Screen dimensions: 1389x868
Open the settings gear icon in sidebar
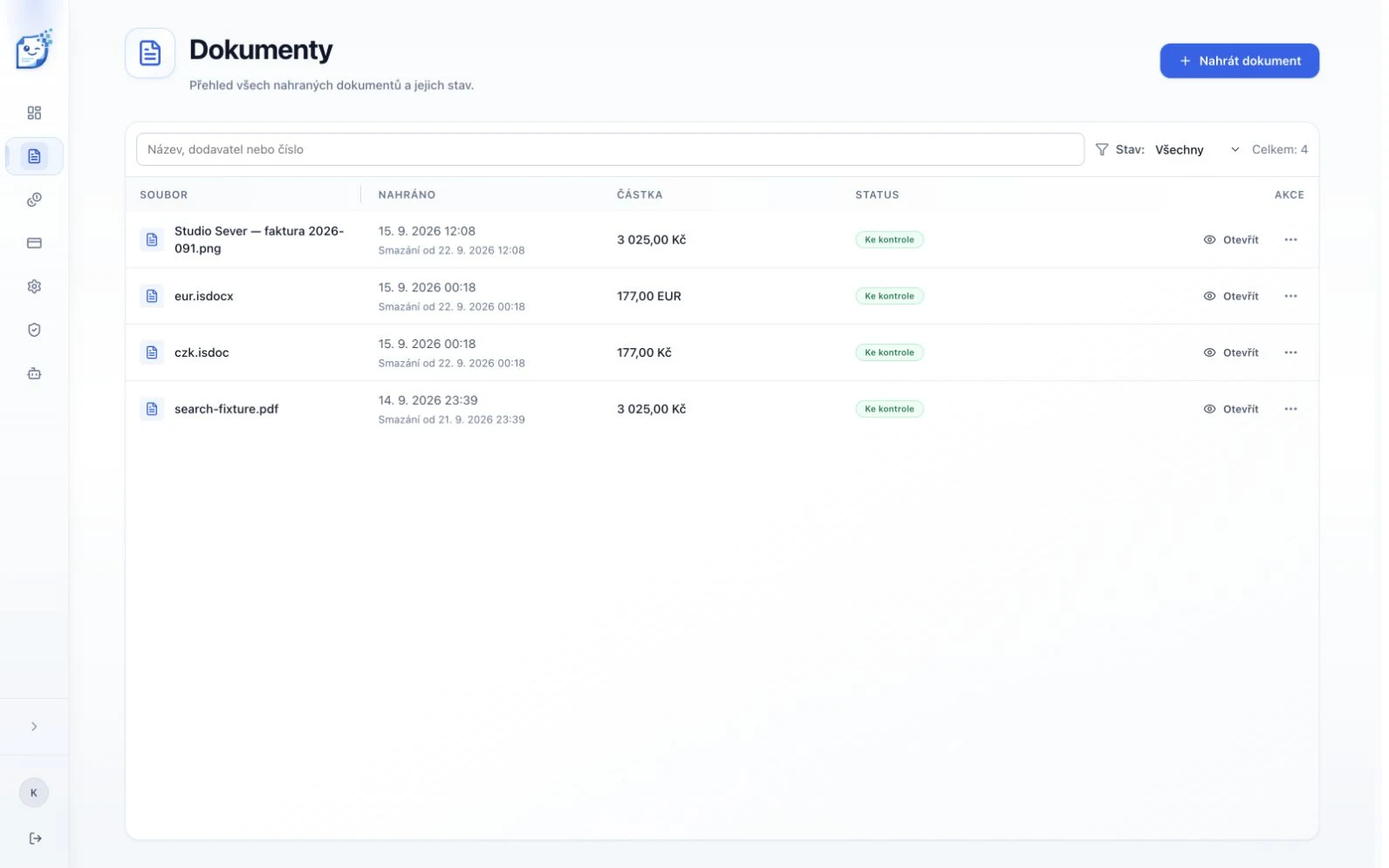(34, 286)
